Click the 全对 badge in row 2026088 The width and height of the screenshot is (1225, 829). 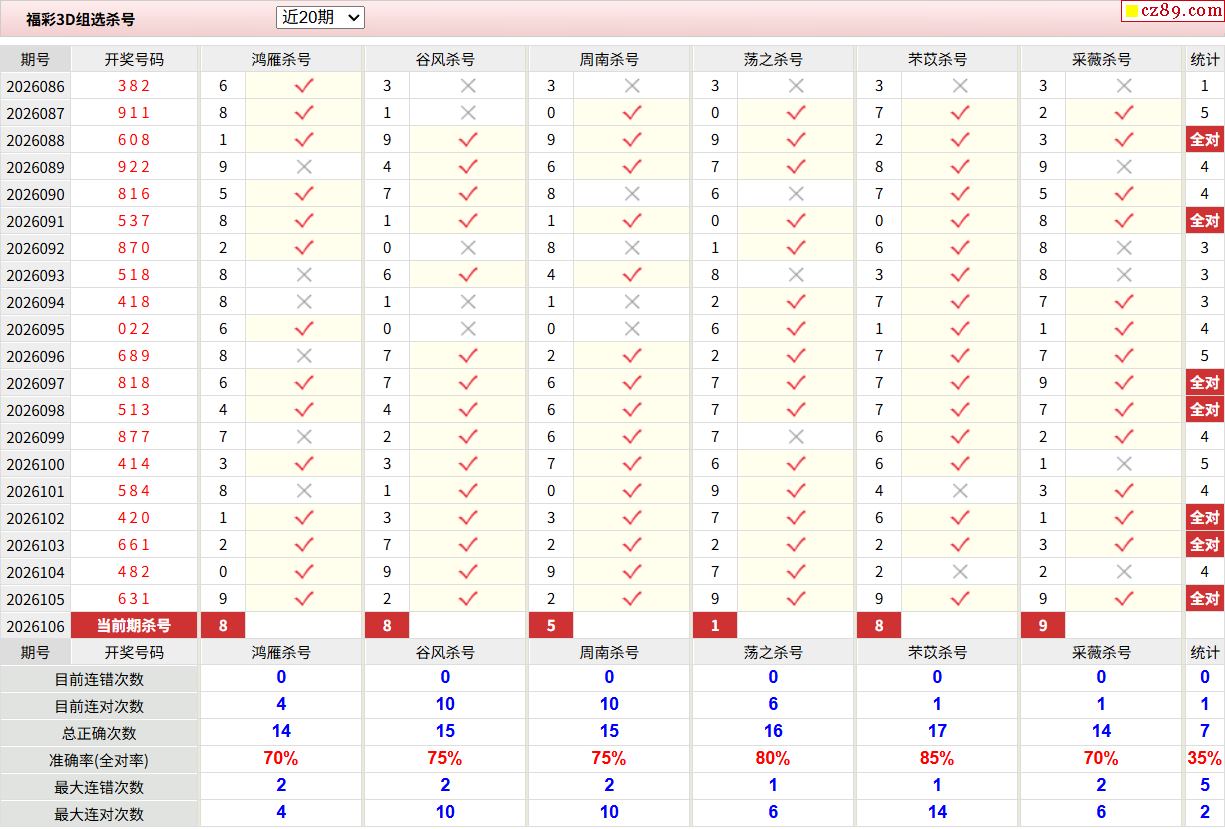pyautogui.click(x=1204, y=140)
